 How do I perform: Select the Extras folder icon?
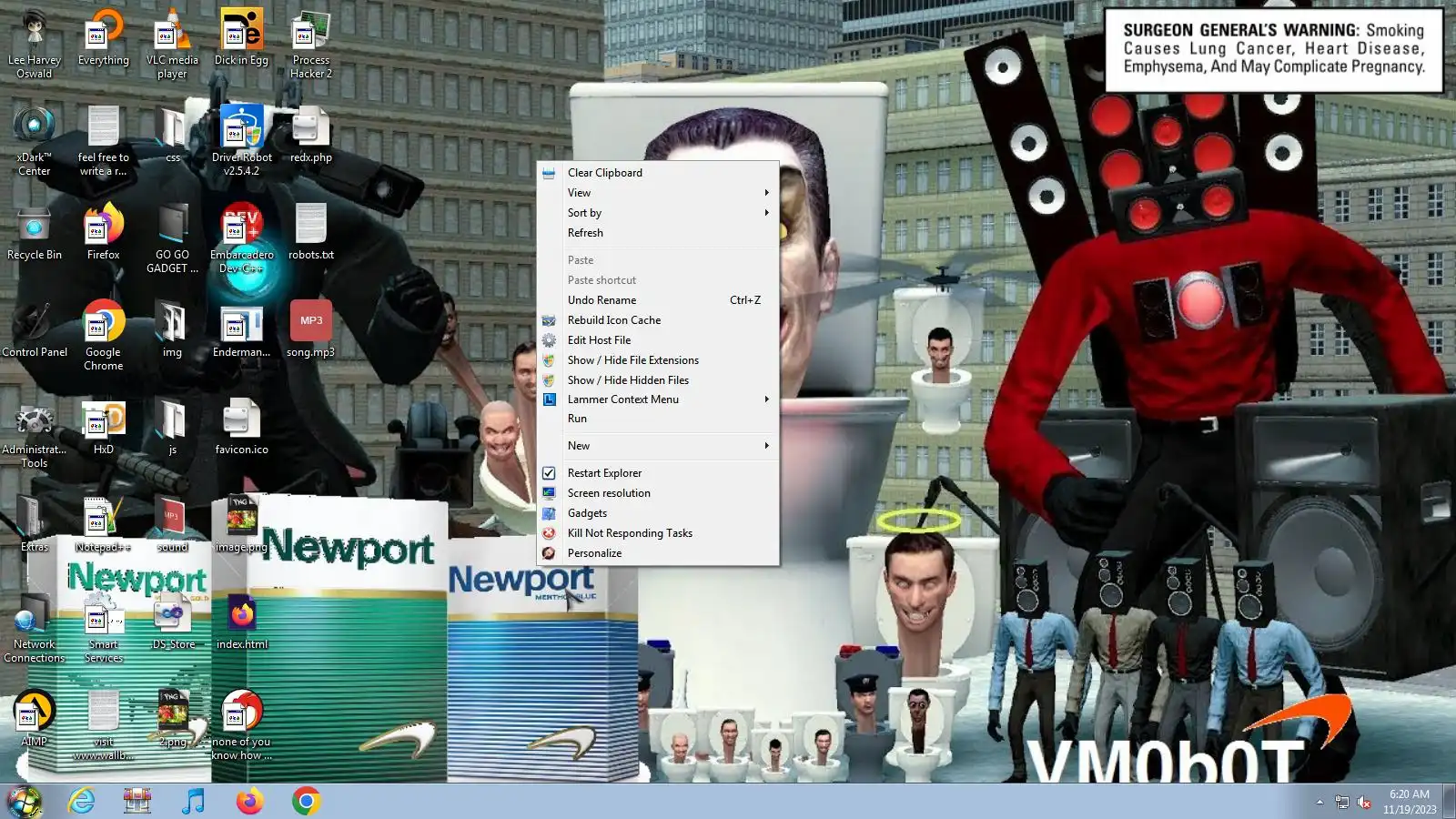(35, 524)
